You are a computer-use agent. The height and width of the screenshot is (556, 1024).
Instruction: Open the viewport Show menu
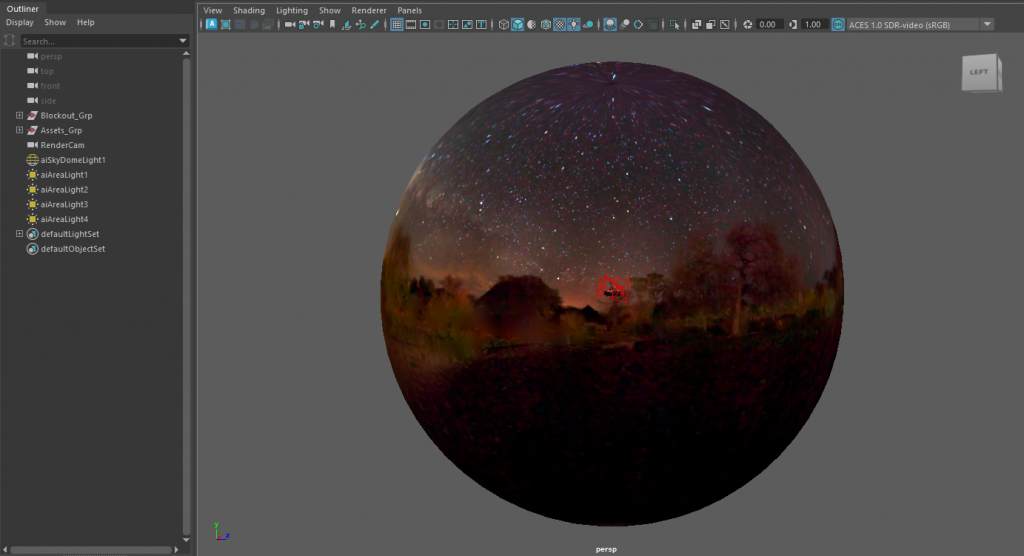pyautogui.click(x=330, y=10)
